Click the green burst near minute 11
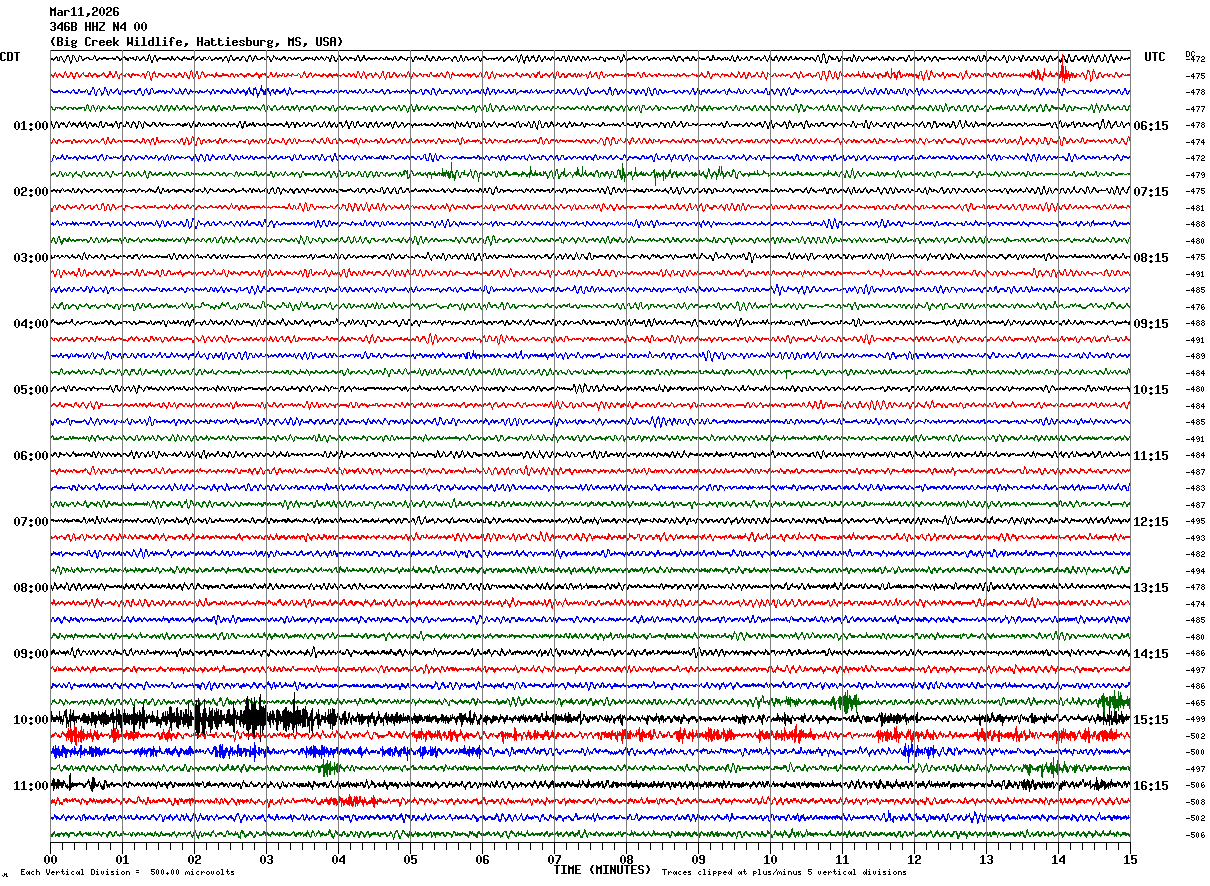Screen dimensions: 1210x886 (847, 702)
